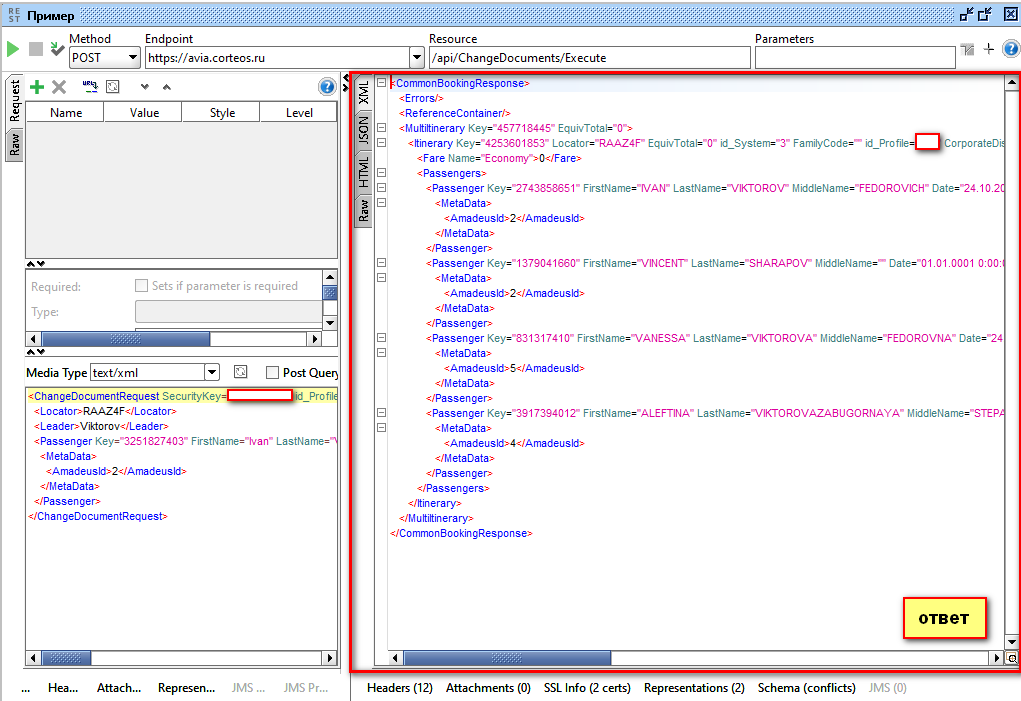The height and width of the screenshot is (701, 1021).
Task: Click the gray Cancel request stop button
Action: coord(36,49)
